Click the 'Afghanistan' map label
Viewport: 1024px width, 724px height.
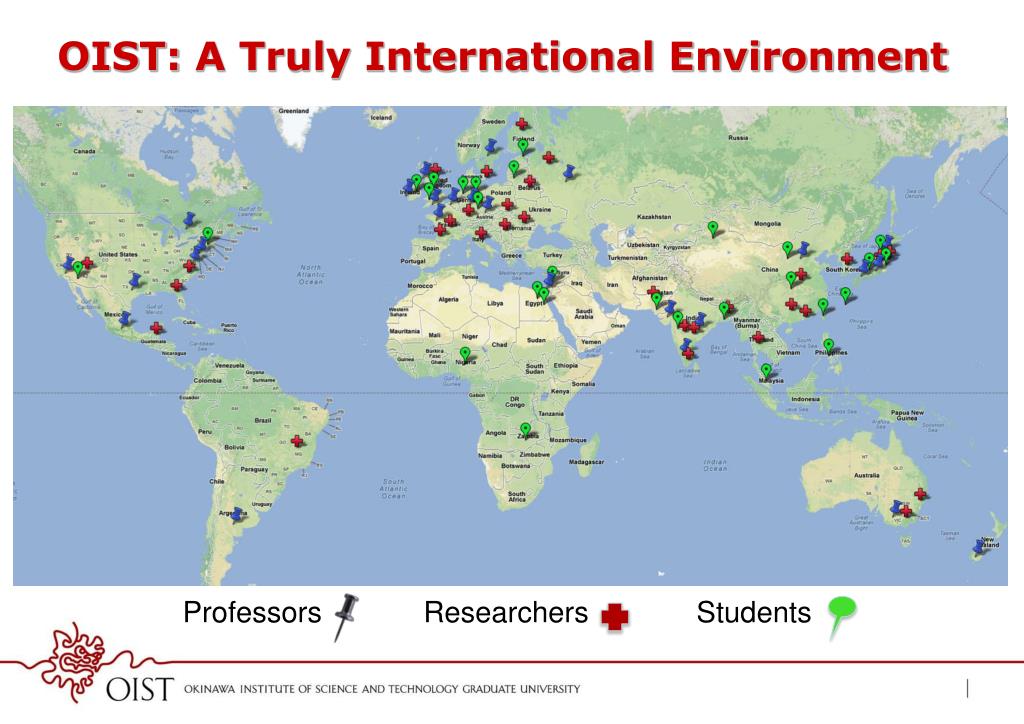650,277
